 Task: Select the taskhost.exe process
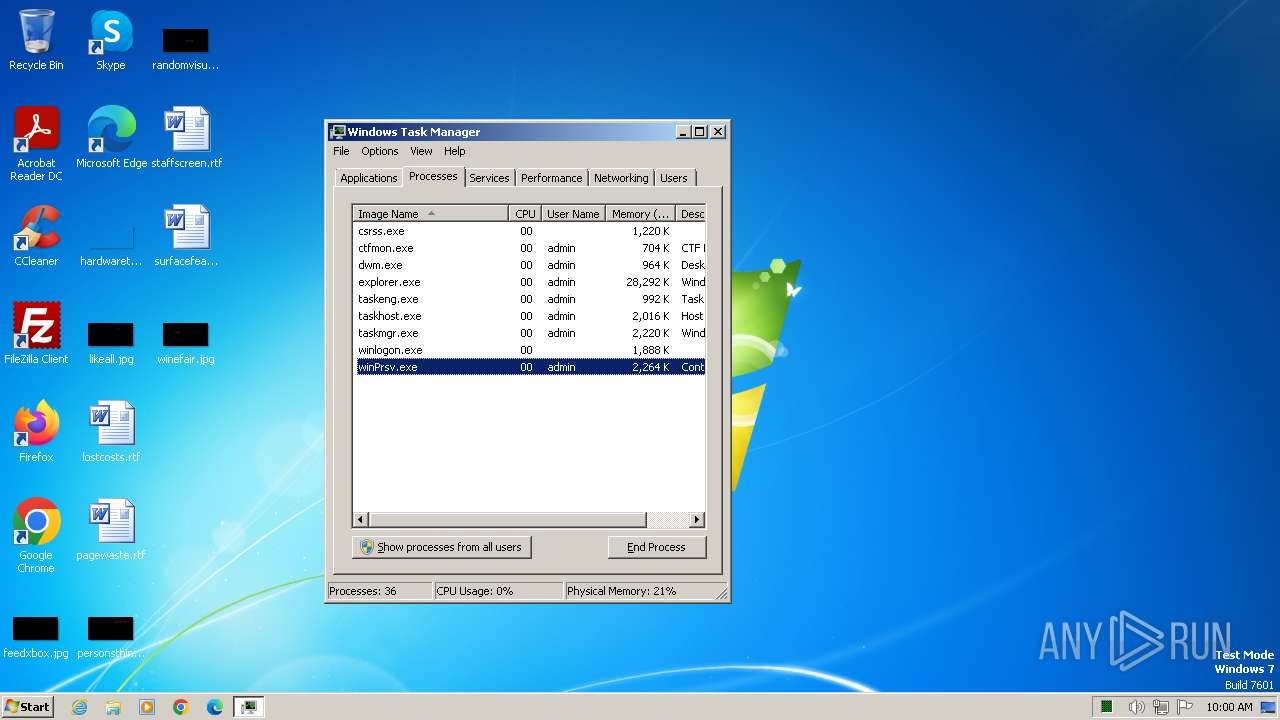530,316
